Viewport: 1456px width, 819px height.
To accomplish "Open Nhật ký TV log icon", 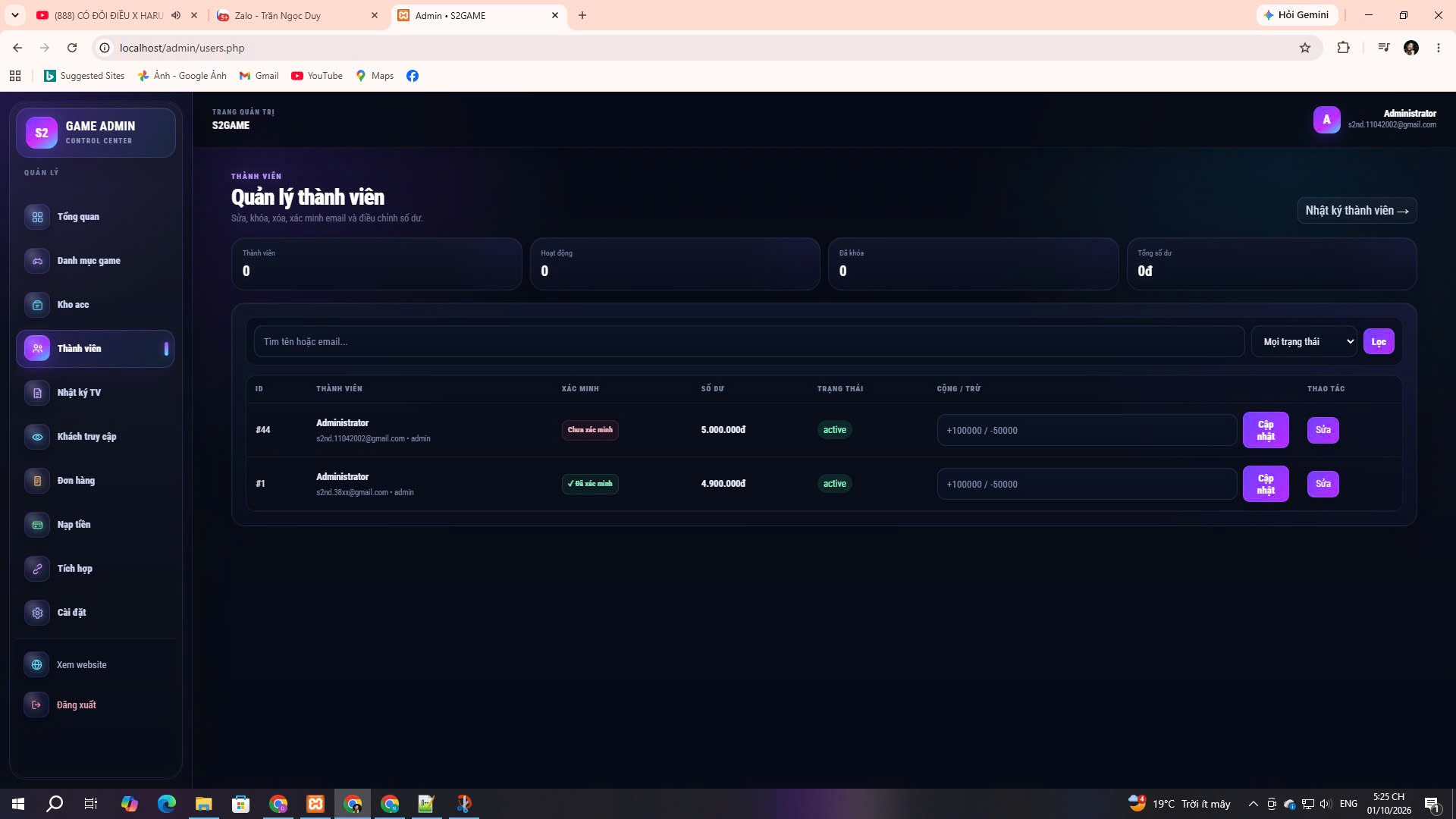I will click(37, 393).
